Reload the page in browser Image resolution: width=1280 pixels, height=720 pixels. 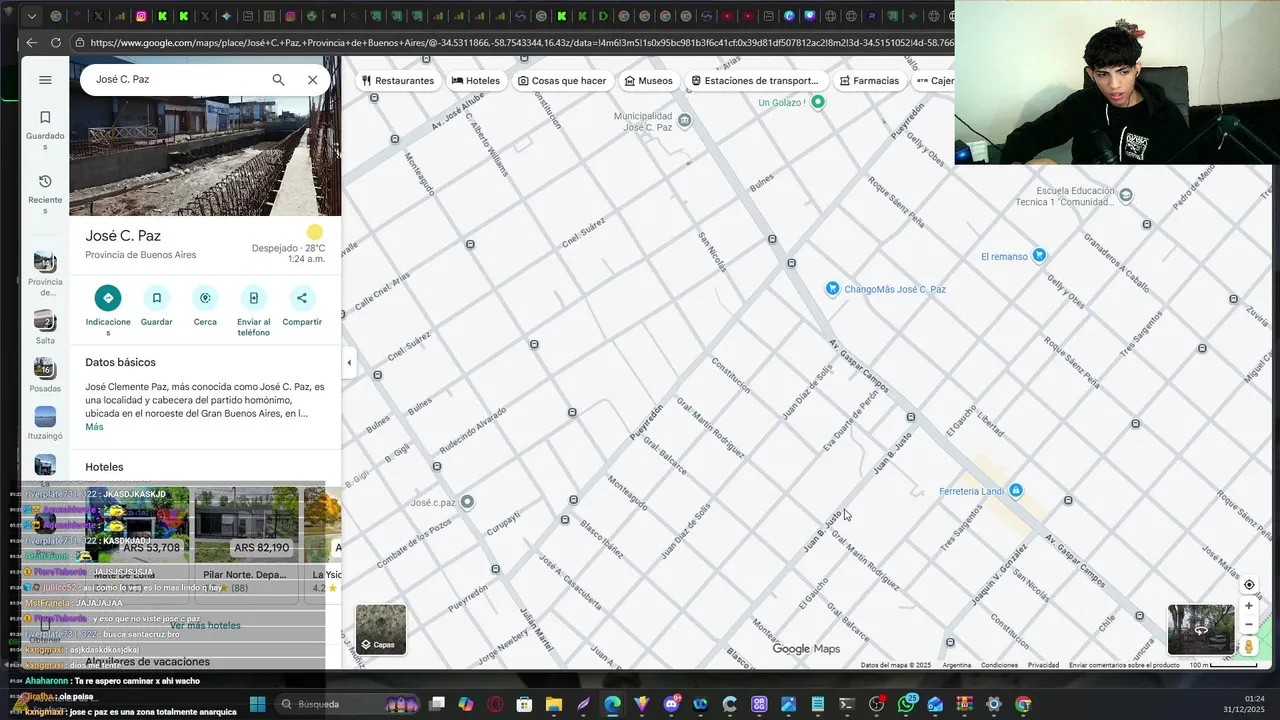[x=55, y=43]
